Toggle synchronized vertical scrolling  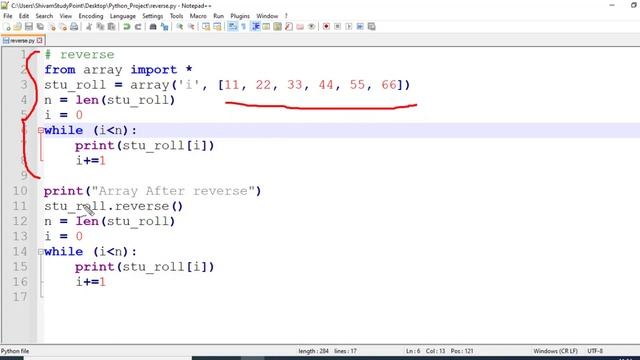206,27
